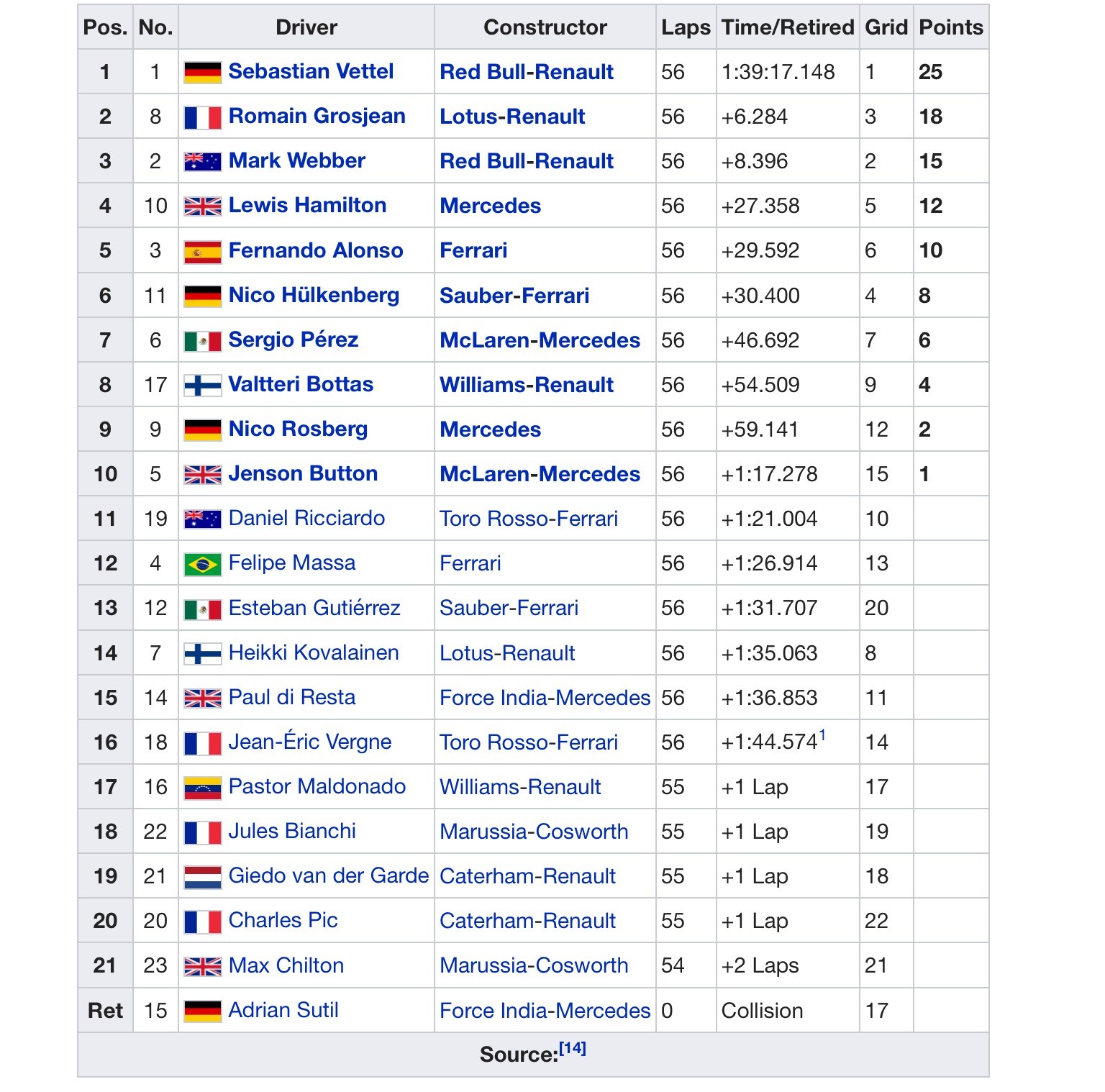Click the Spanish flag beside Fernando Alonso
Image resolution: width=1105 pixels, height=1092 pixels.
click(x=202, y=251)
